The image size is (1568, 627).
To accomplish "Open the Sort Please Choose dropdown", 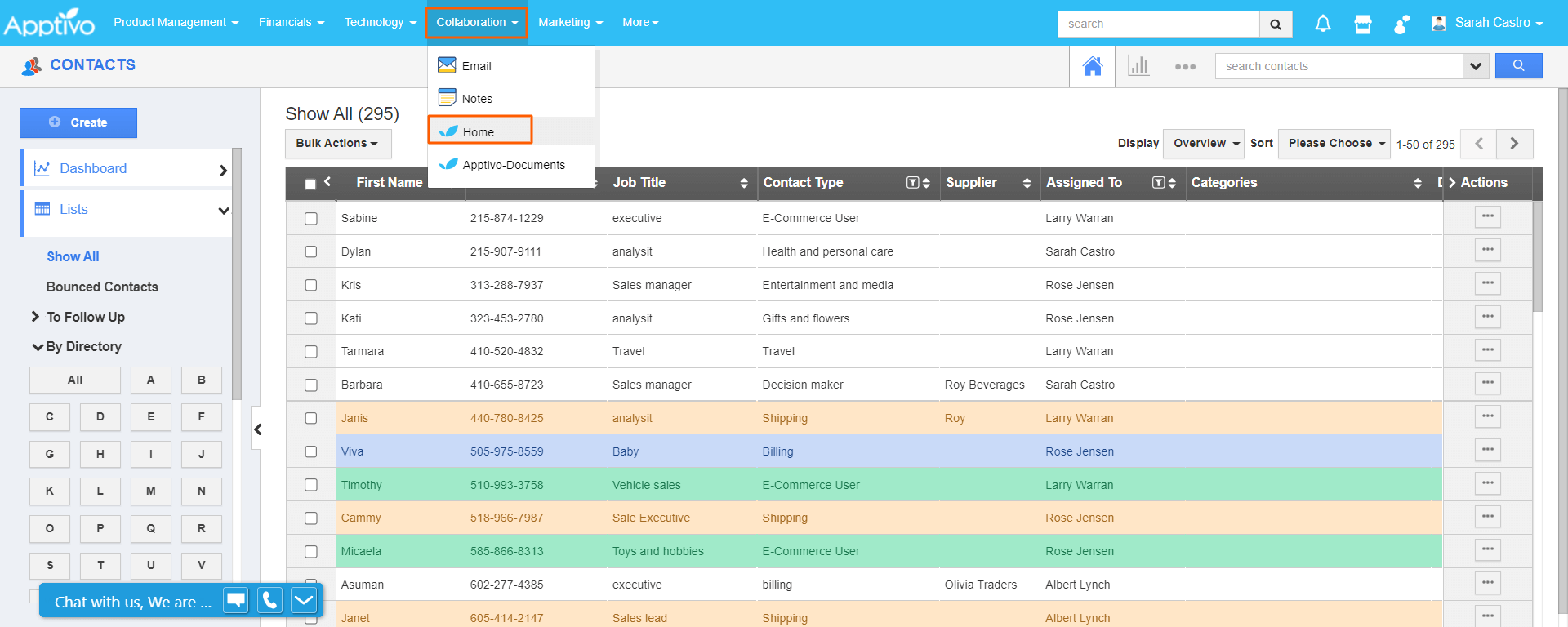I will point(1334,144).
